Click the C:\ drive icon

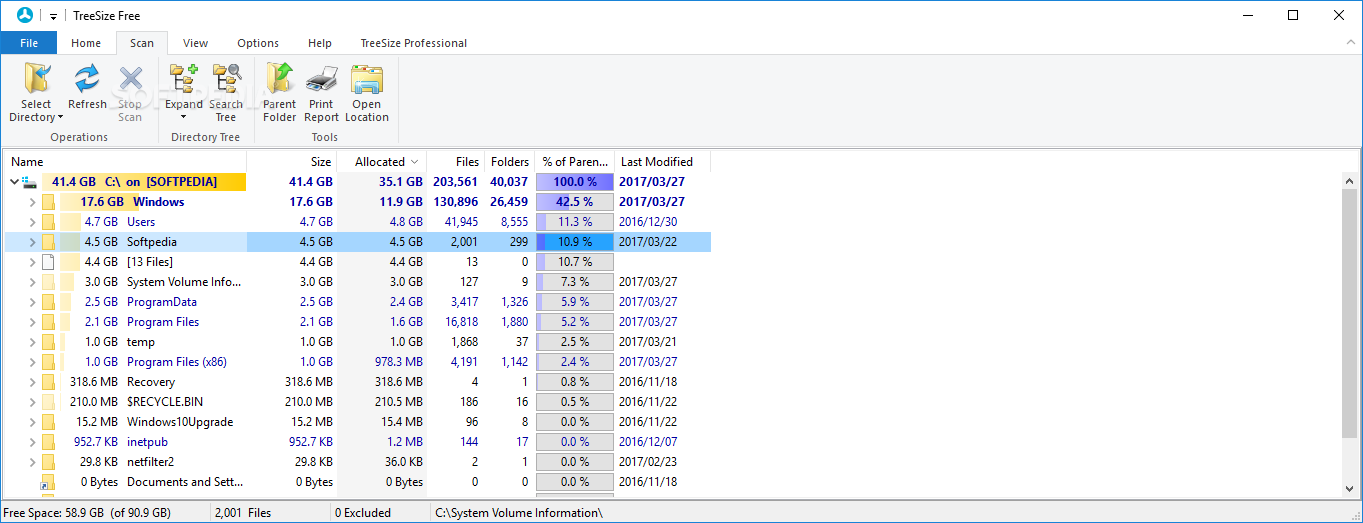pyautogui.click(x=29, y=182)
